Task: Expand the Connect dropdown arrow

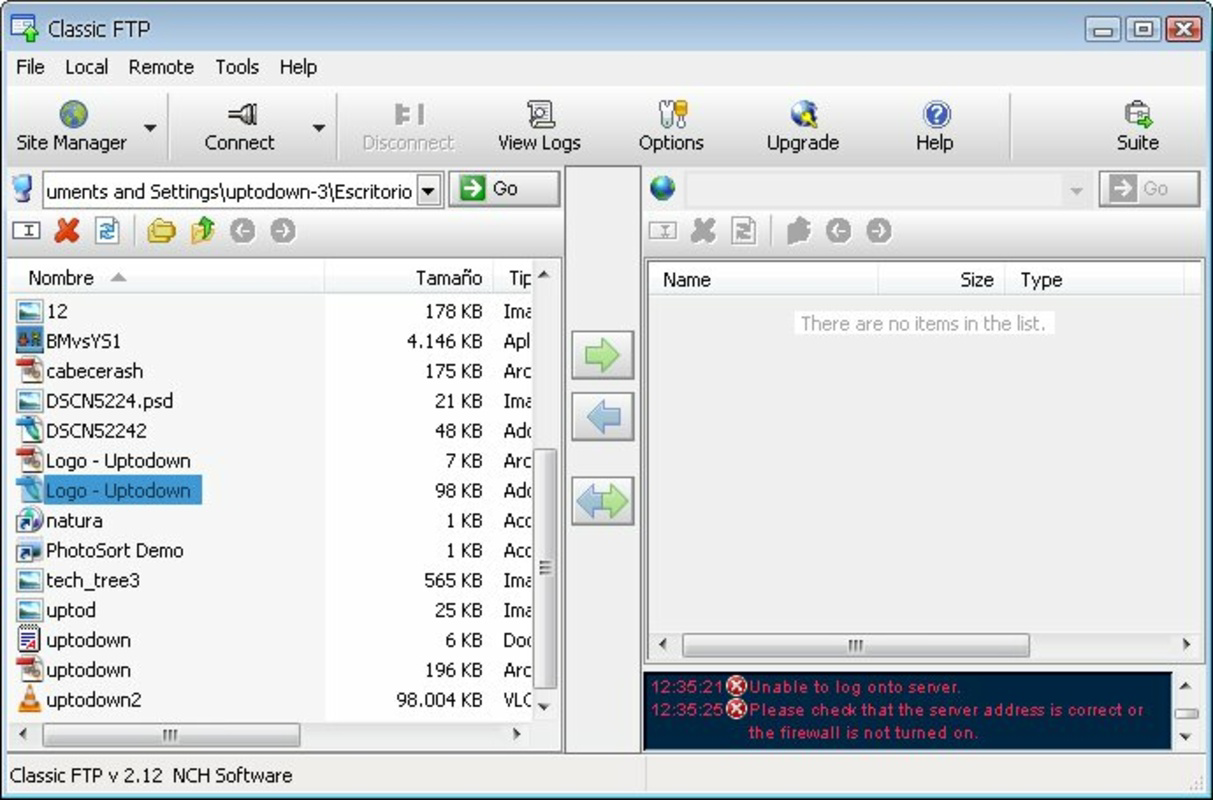Action: 319,127
